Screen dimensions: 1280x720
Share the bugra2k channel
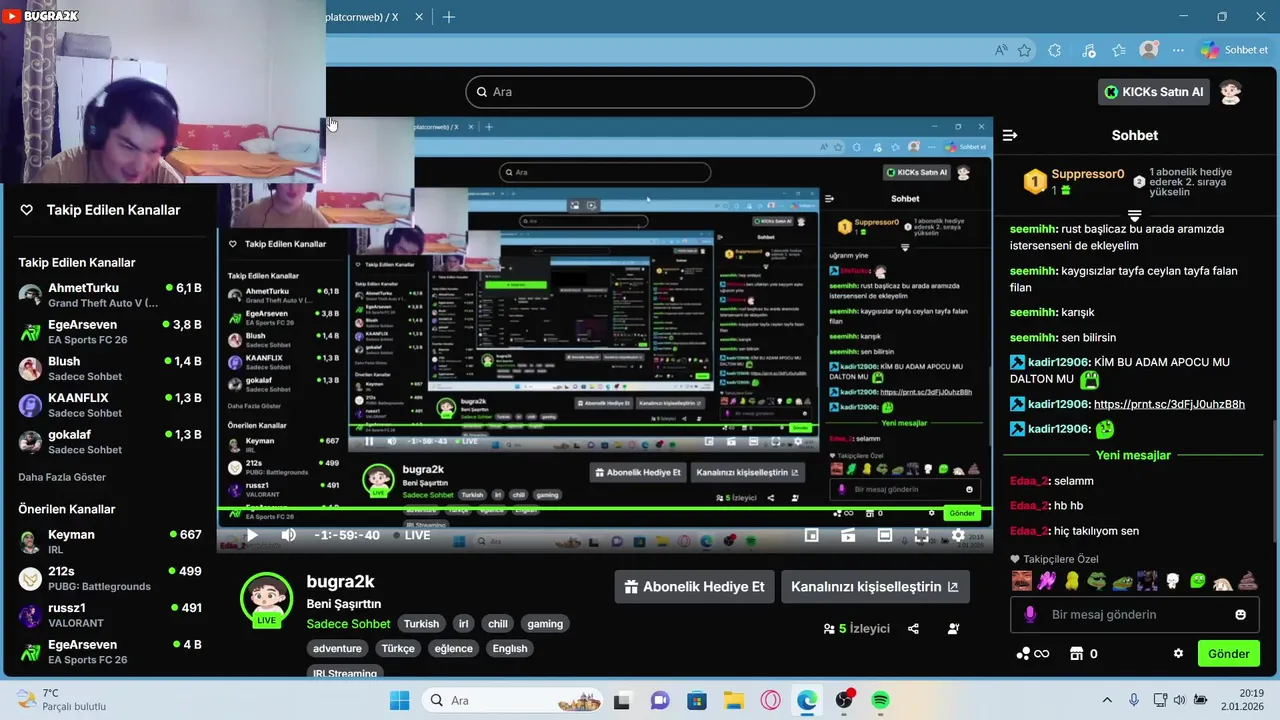[x=913, y=628]
